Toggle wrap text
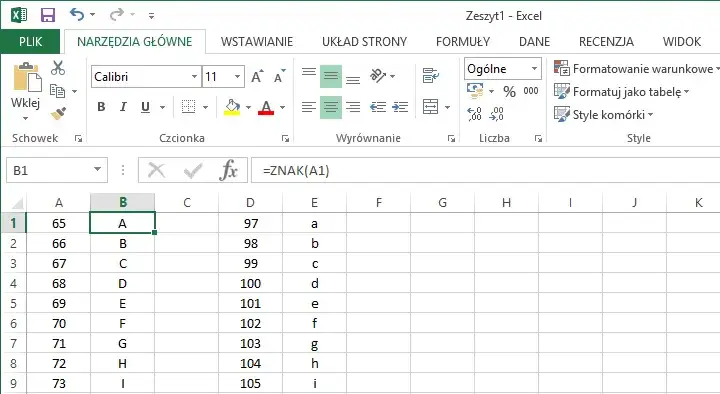 pos(431,76)
